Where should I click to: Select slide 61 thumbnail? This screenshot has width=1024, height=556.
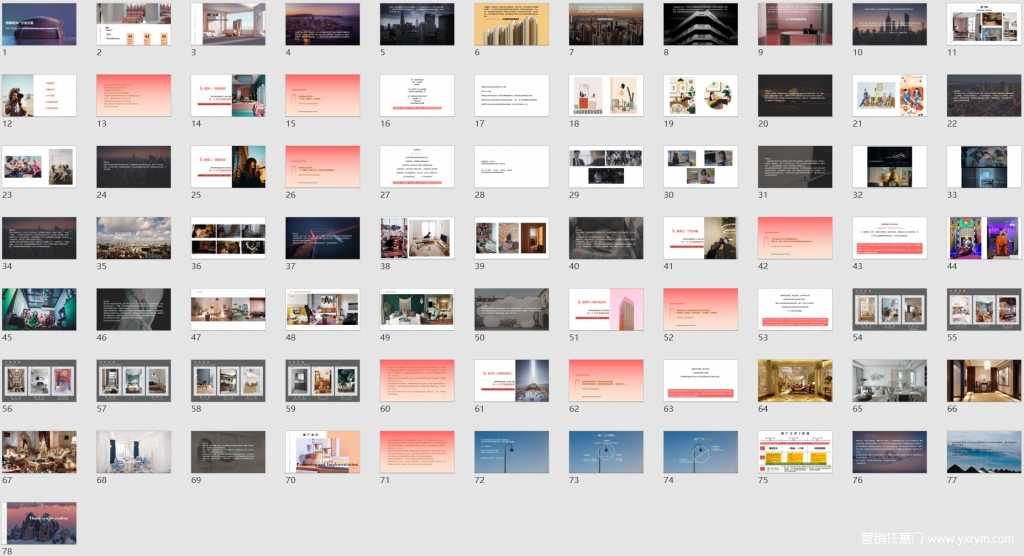[x=511, y=380]
